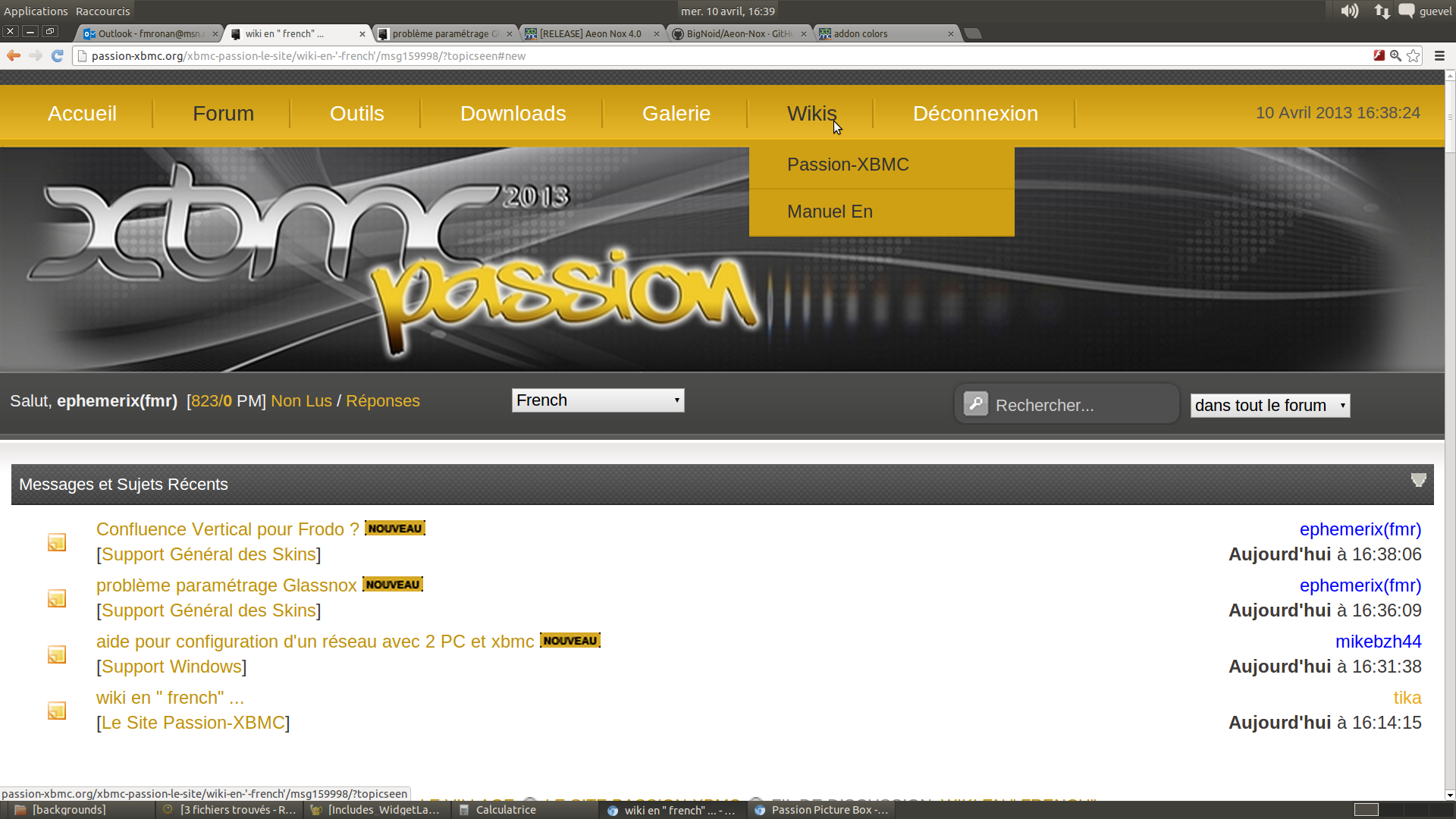Open the French language dropdown
The width and height of the screenshot is (1456, 819).
point(598,400)
